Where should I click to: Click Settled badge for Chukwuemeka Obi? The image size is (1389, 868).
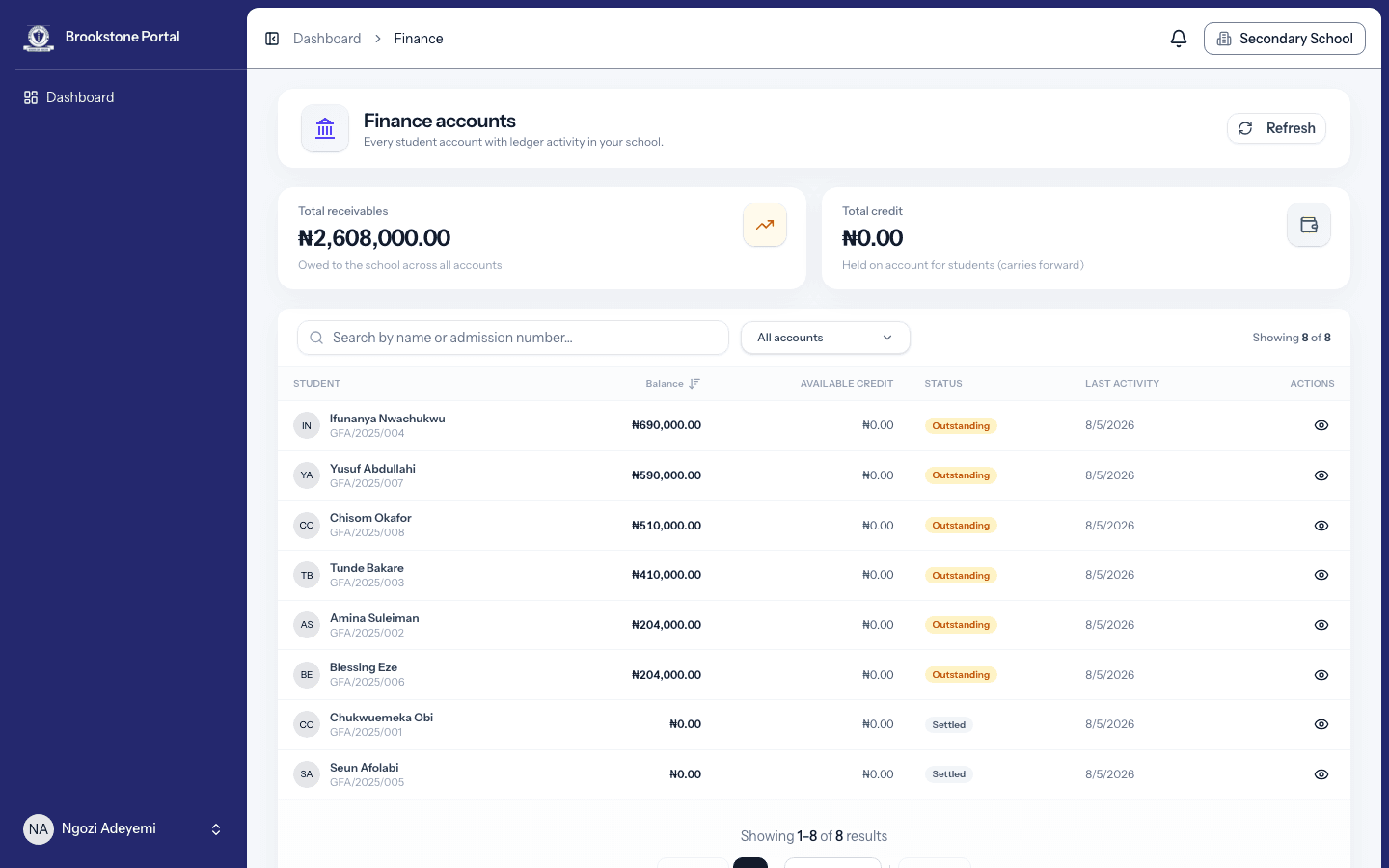click(x=949, y=724)
